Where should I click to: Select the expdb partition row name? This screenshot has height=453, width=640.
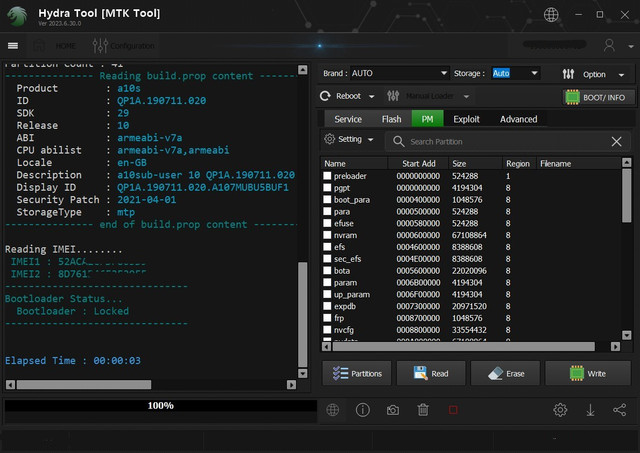[345, 306]
